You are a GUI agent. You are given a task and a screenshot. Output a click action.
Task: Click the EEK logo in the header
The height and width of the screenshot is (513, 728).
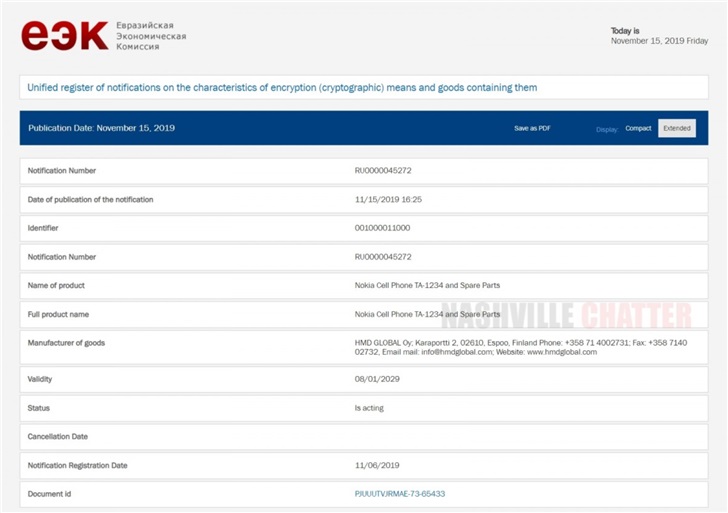[x=64, y=35]
